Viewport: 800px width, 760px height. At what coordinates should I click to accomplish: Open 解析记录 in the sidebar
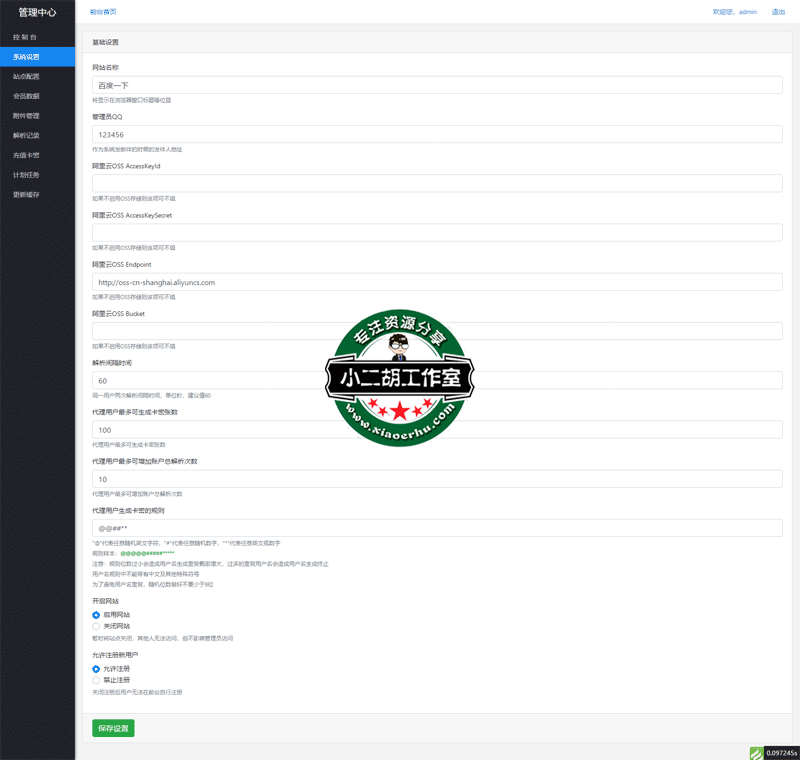coord(27,135)
